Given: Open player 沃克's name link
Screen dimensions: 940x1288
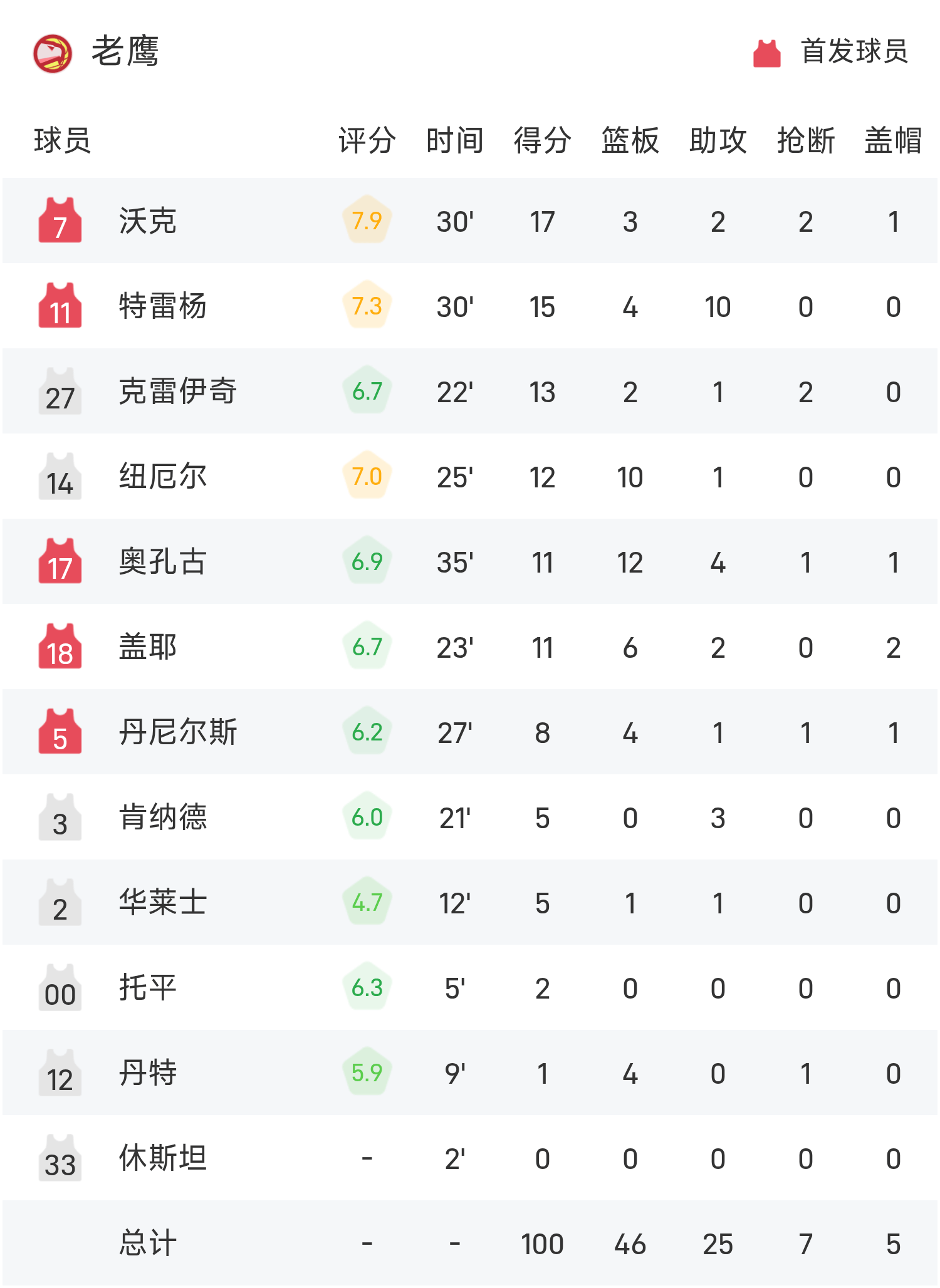Looking at the screenshot, I should pos(148,221).
